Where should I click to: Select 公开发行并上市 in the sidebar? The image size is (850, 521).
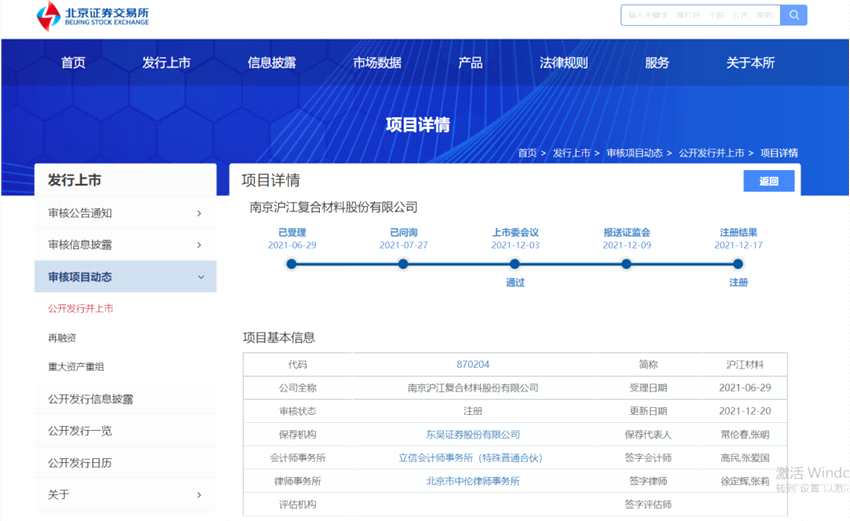[x=80, y=308]
